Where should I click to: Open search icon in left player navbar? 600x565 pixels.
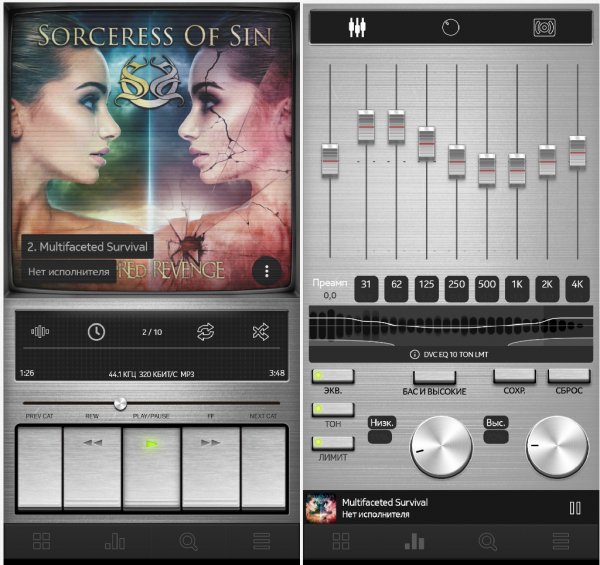[188, 541]
